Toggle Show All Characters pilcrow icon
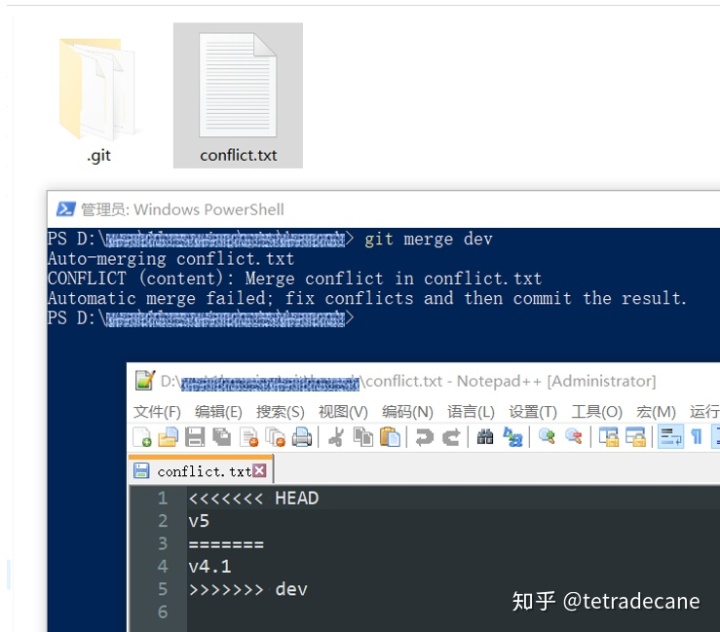The height and width of the screenshot is (632, 720). pos(696,437)
